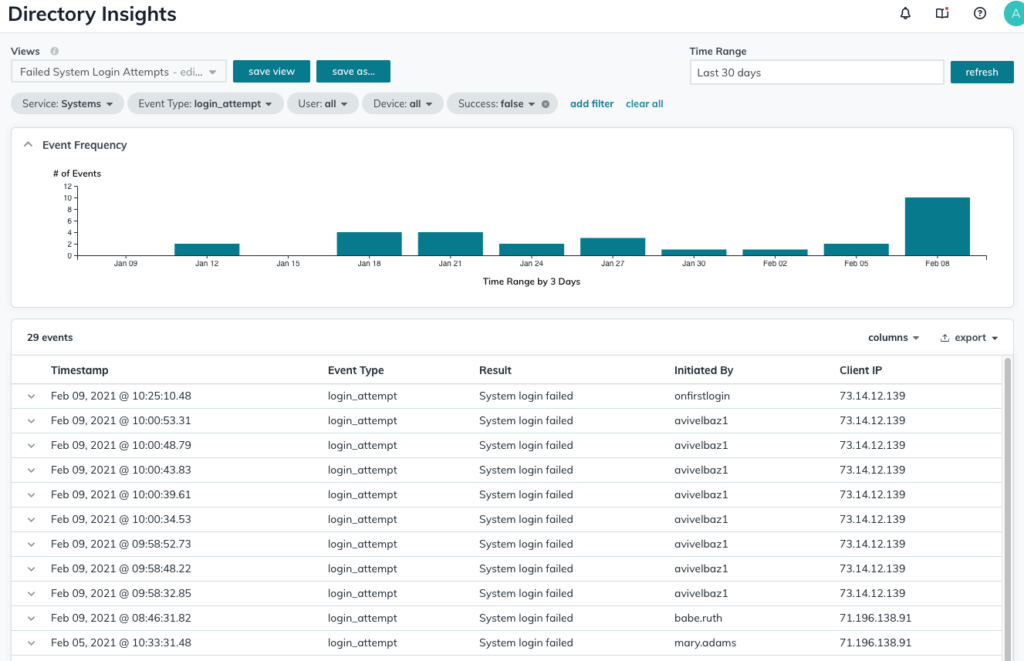Open notifications via the bell icon
This screenshot has height=661, width=1024.
pos(903,13)
